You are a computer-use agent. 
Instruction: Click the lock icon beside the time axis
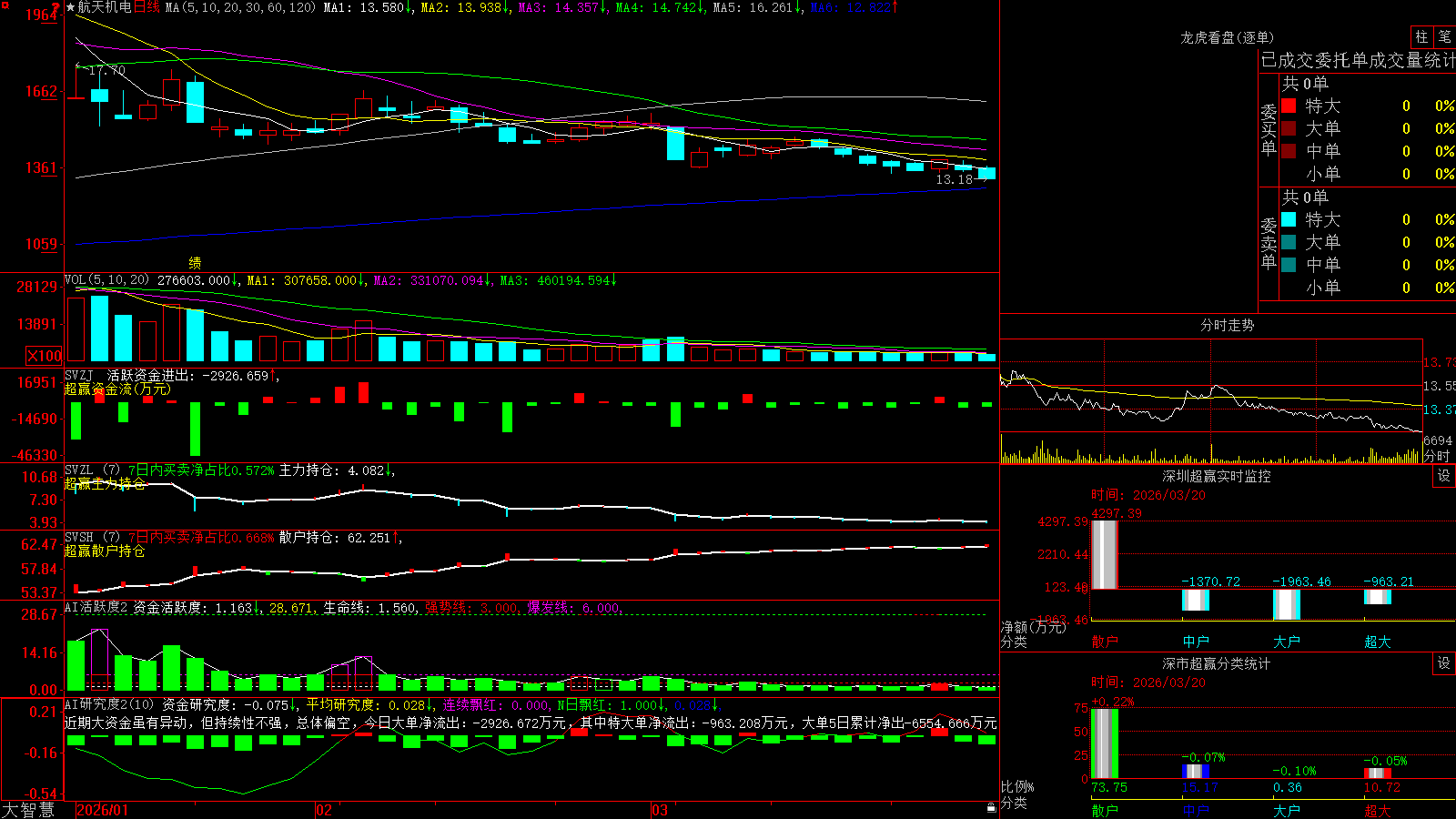[992, 808]
